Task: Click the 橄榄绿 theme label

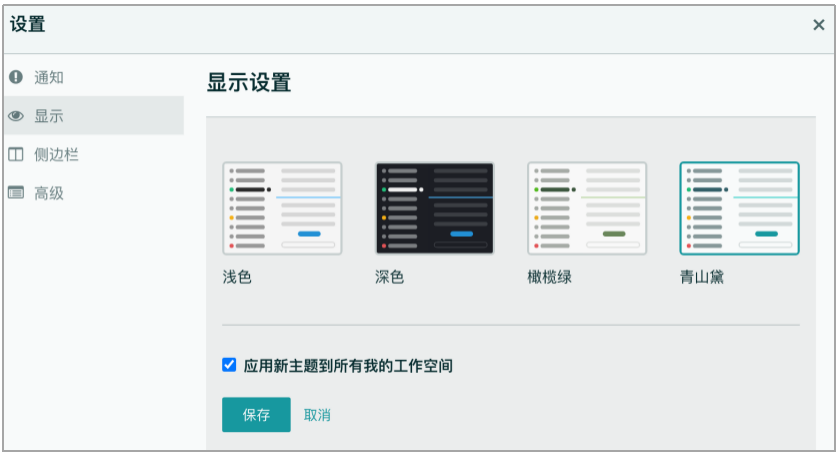Action: pyautogui.click(x=549, y=277)
